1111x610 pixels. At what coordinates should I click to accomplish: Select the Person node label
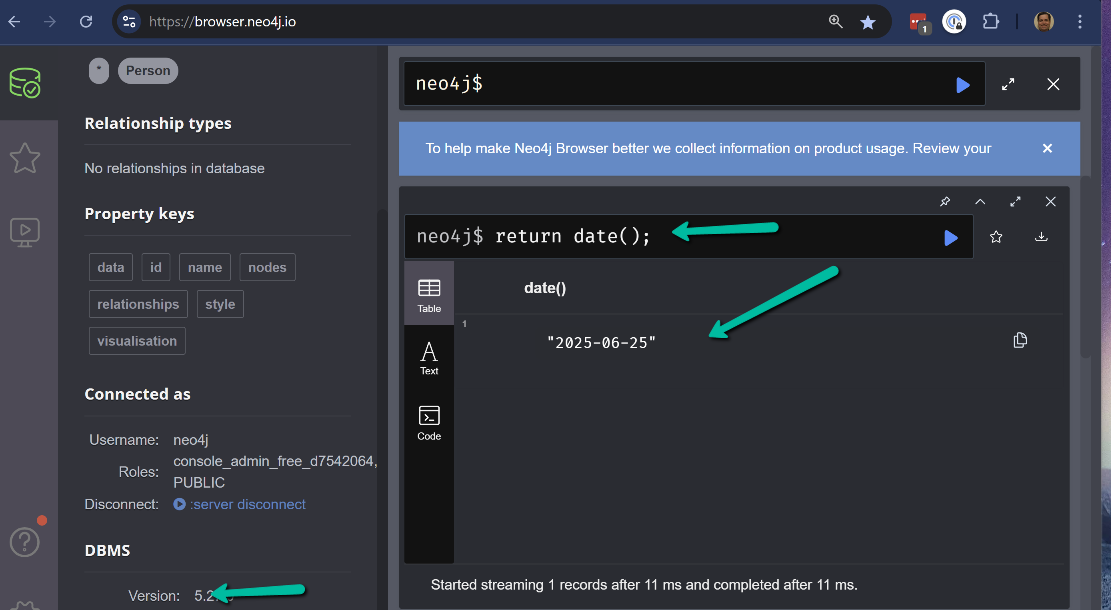(x=148, y=71)
